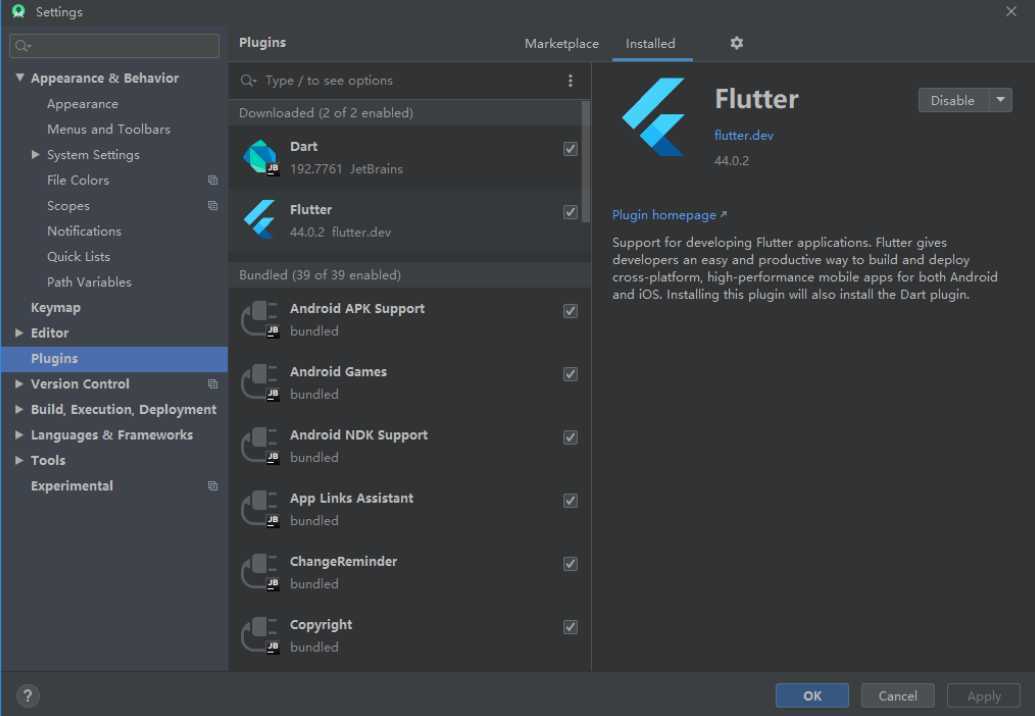Open the Keymap settings page
The width and height of the screenshot is (1035, 716).
[55, 308]
